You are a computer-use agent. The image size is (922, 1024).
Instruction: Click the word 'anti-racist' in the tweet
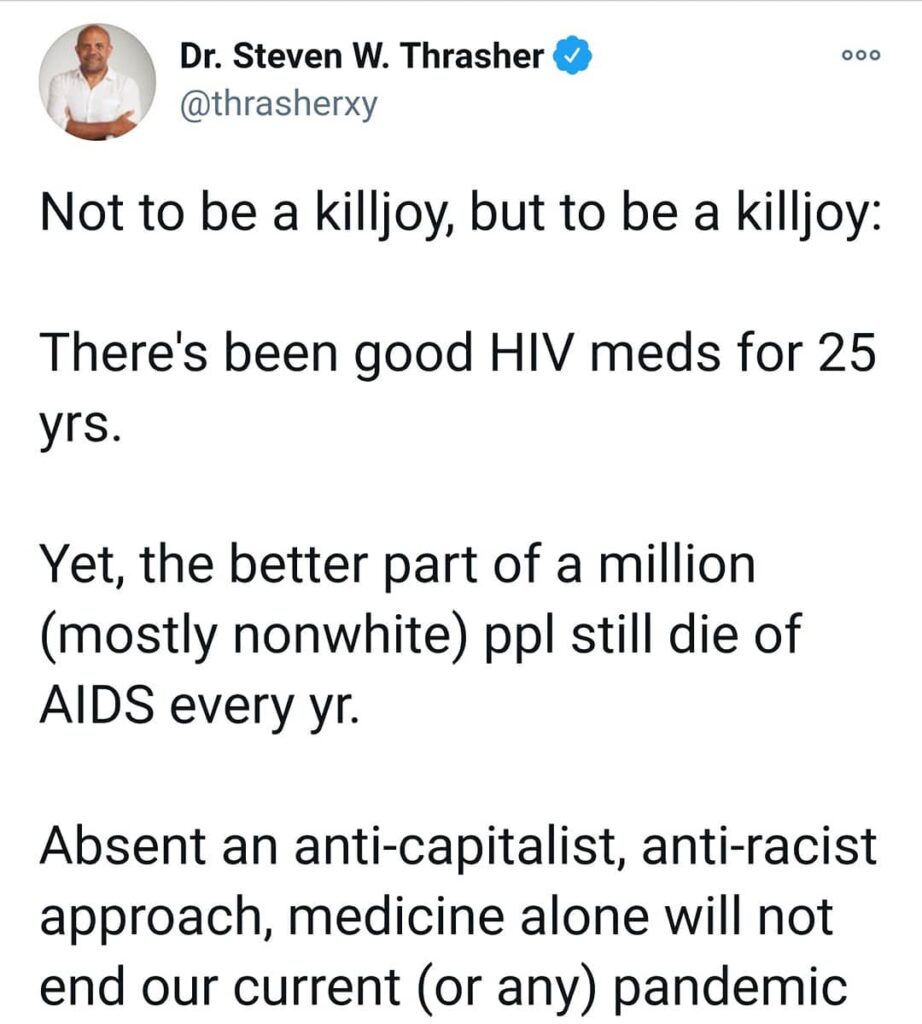(759, 846)
